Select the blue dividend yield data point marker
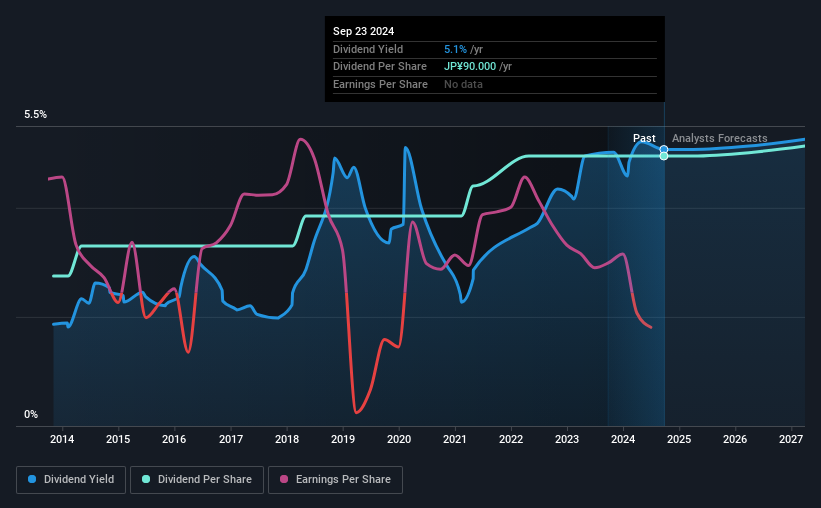Viewport: 821px width, 508px height. [664, 150]
